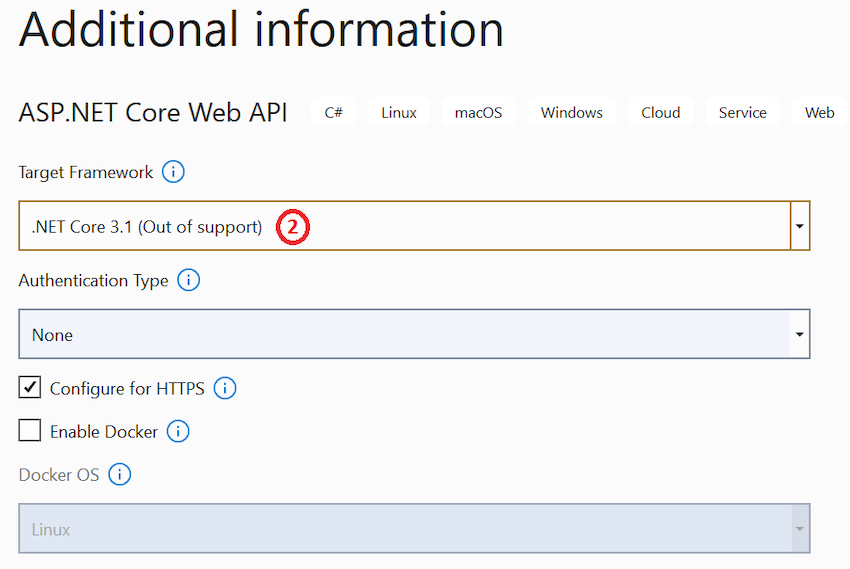Click the Target Framework info icon
850x569 pixels.
pos(173,172)
